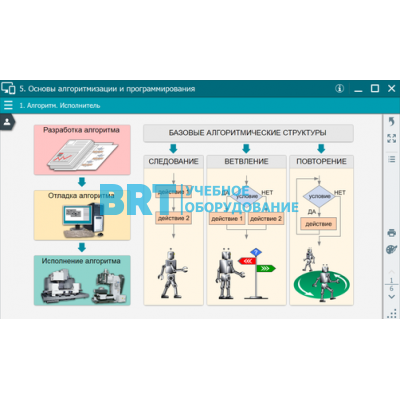Minimize the window
The height and width of the screenshot is (400, 400).
click(x=358, y=91)
